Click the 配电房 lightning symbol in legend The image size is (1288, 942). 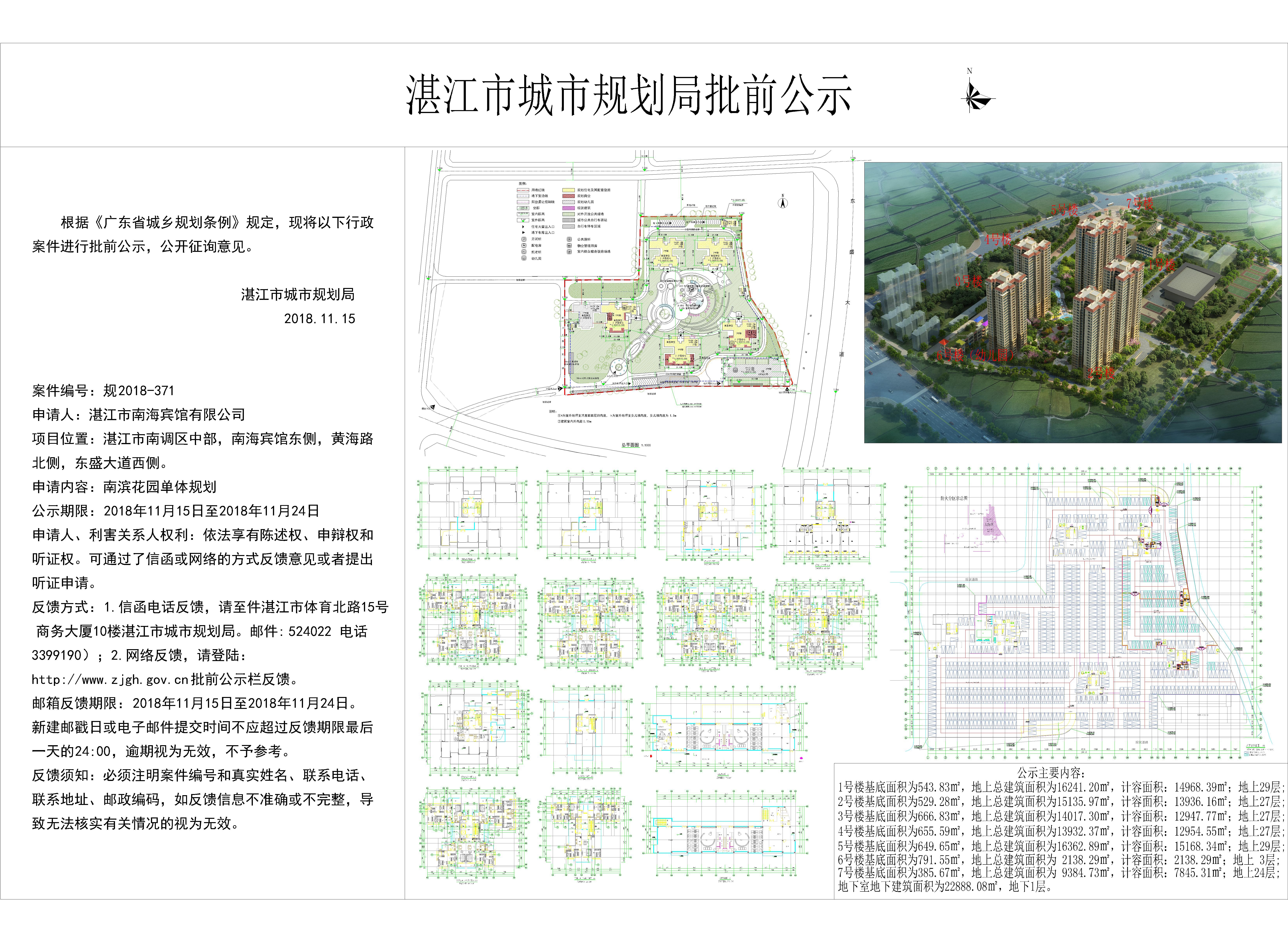tap(524, 246)
